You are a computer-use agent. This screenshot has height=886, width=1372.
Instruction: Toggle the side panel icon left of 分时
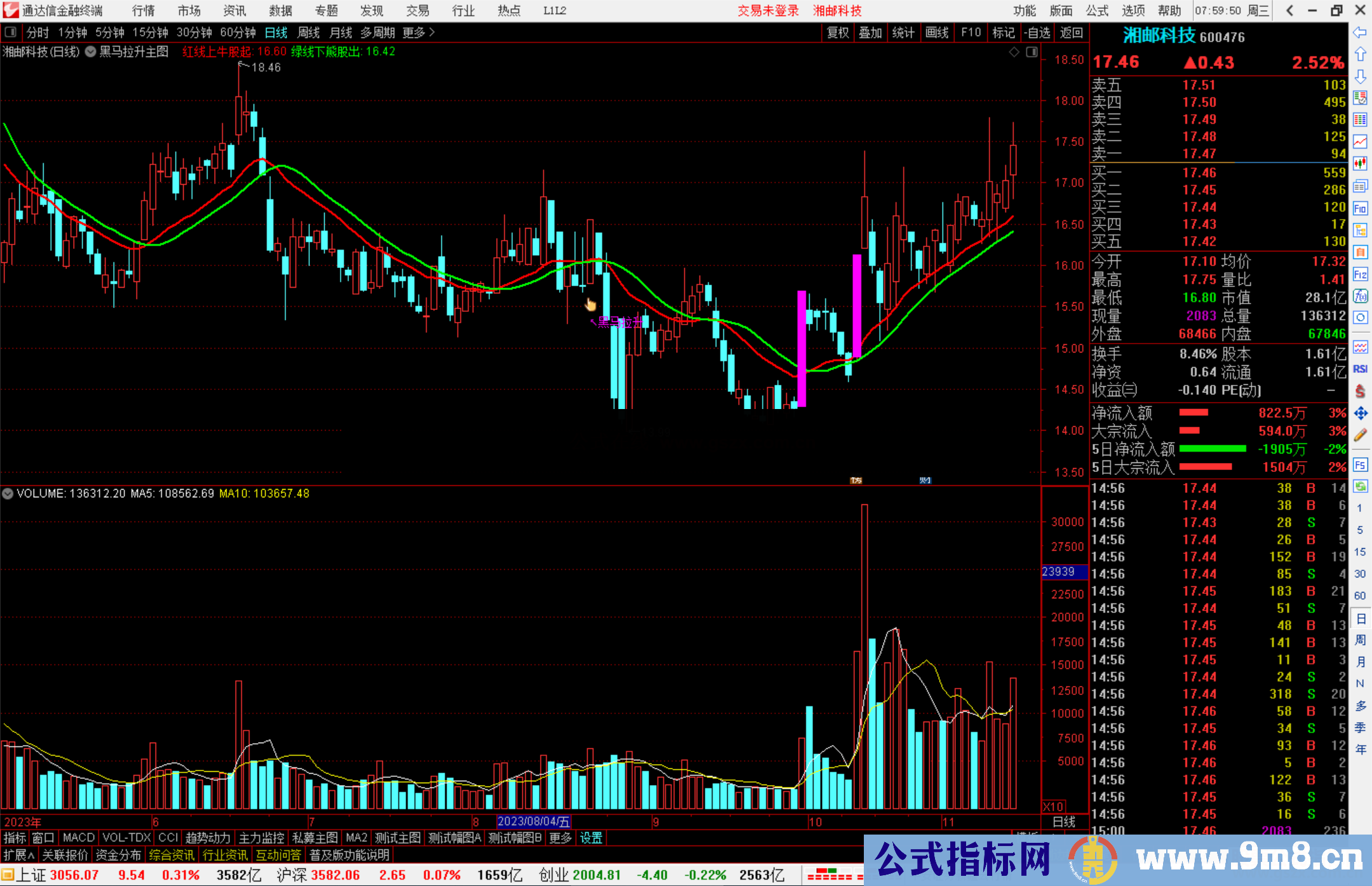[11, 32]
